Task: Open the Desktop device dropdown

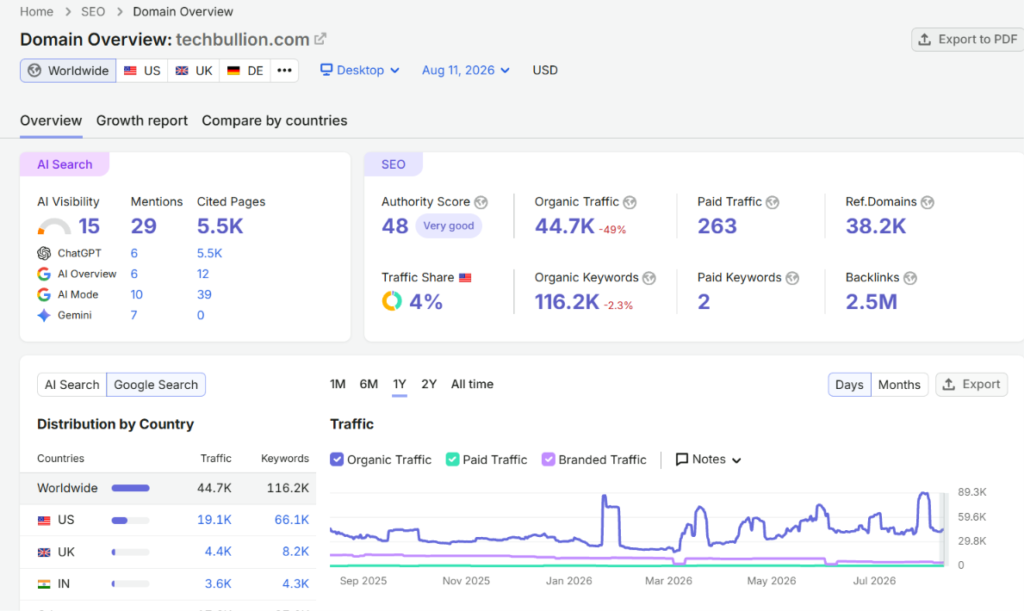Action: click(360, 70)
